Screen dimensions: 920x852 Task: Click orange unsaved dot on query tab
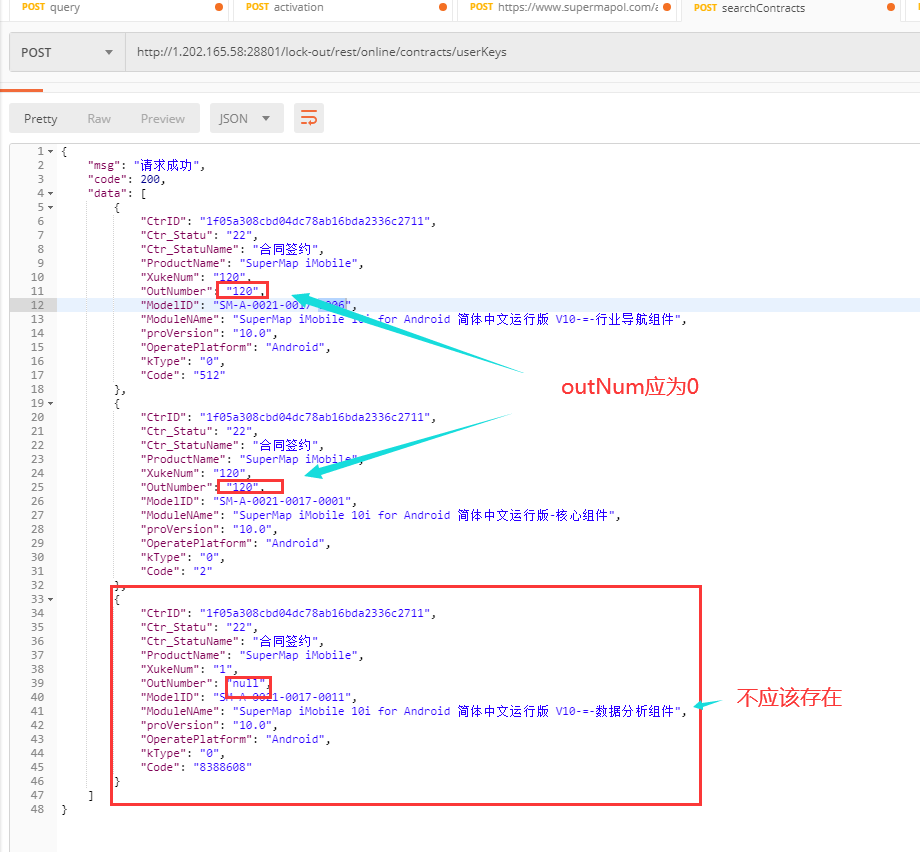tap(219, 7)
